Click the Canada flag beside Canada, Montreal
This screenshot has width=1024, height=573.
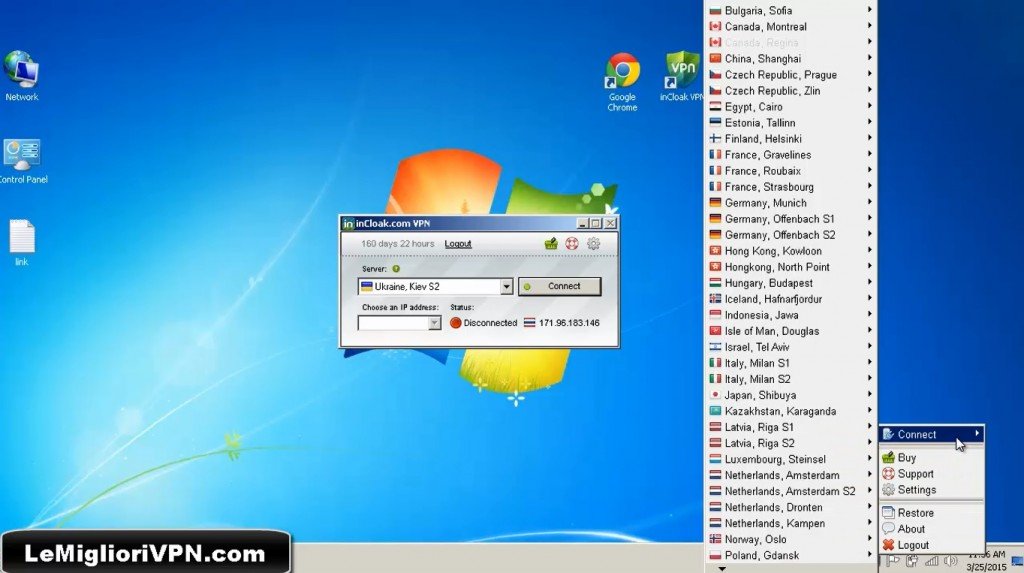pos(715,27)
